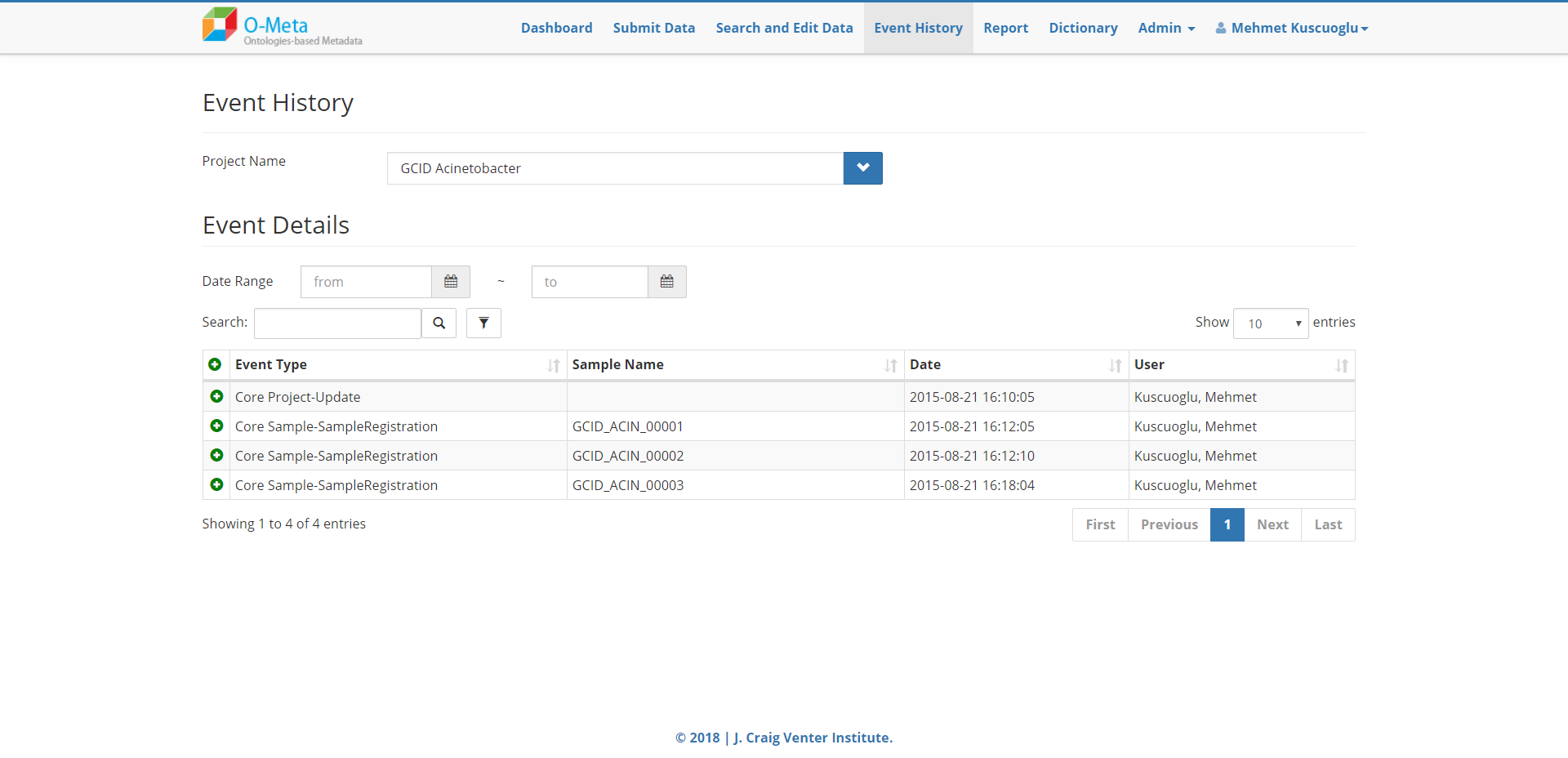Click the Event Details heading
The width and height of the screenshot is (1568, 758).
(x=276, y=225)
